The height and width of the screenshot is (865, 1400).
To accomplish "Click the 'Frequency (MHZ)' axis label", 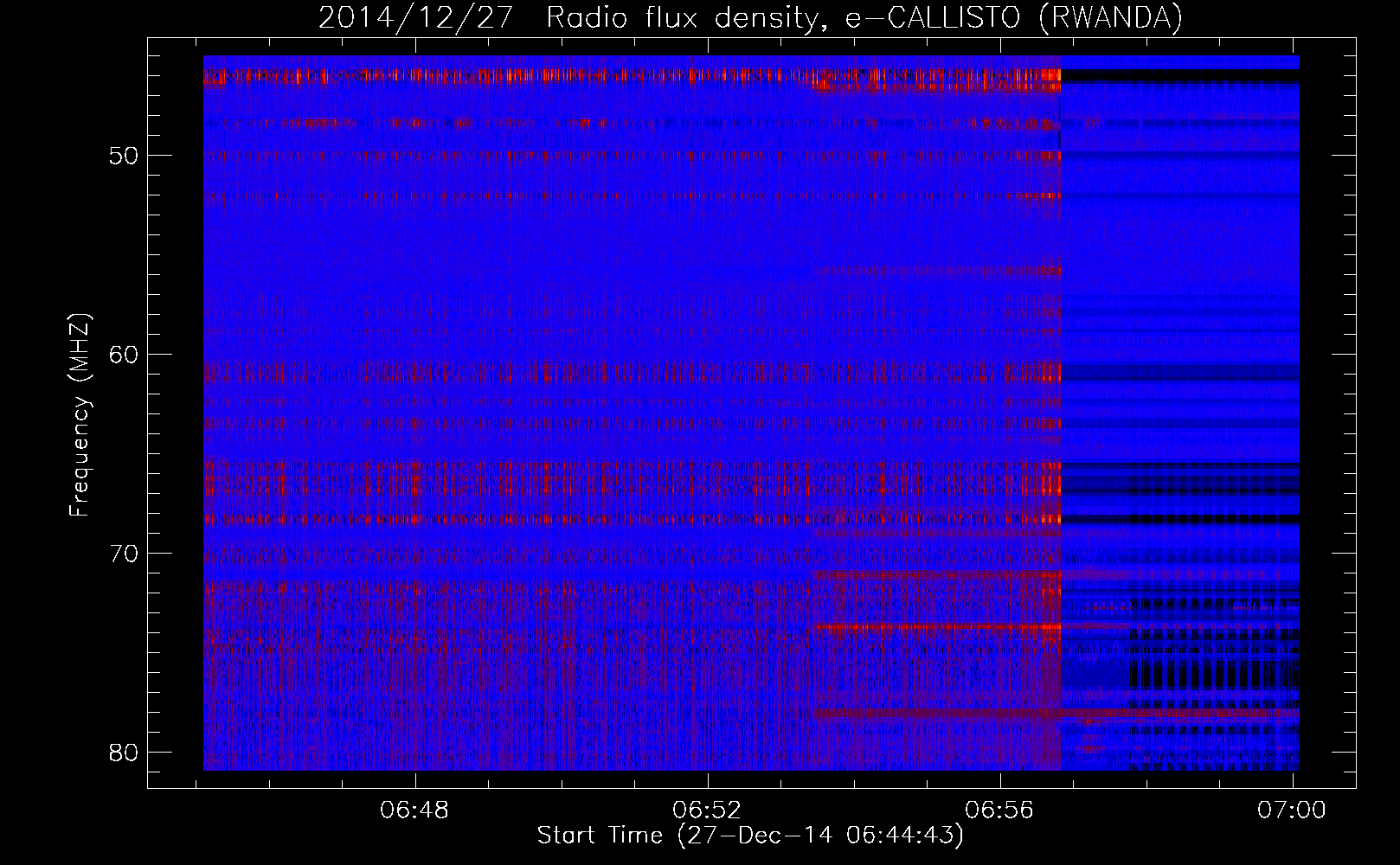I will 79,414.
